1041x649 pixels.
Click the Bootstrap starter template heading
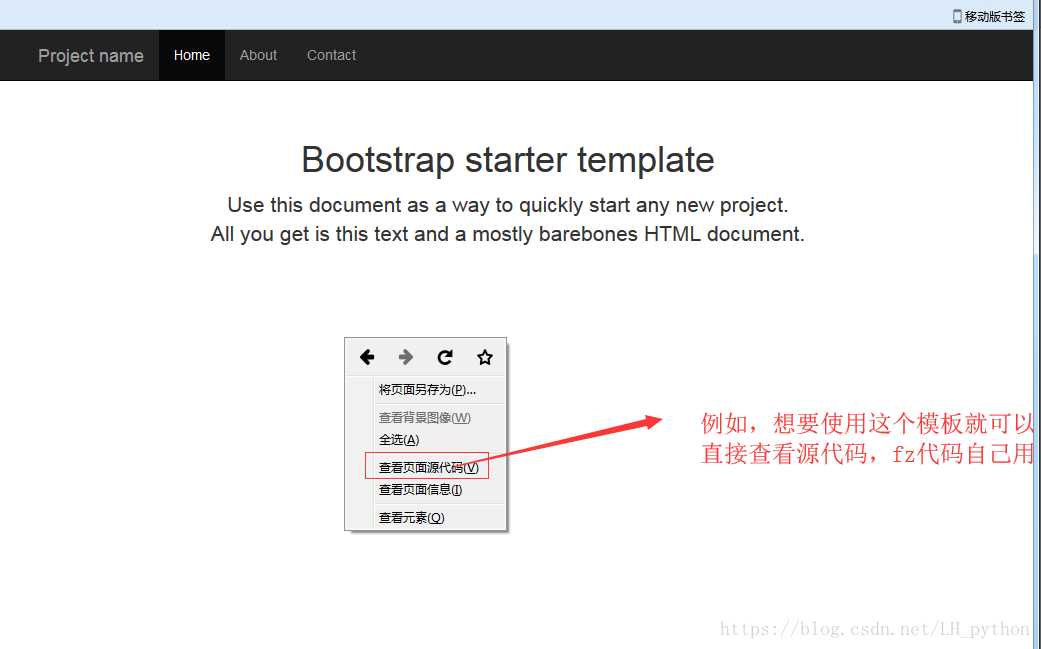pos(508,160)
